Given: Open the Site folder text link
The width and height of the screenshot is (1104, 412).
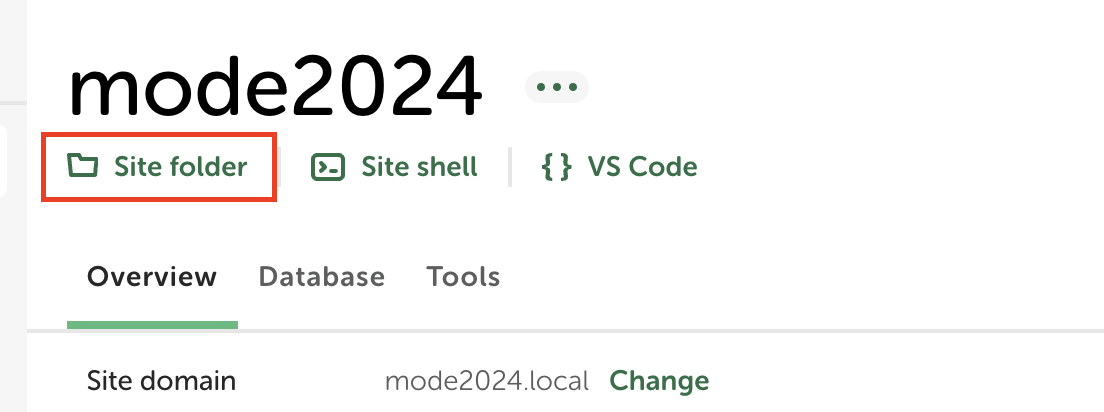Looking at the screenshot, I should pos(181,167).
